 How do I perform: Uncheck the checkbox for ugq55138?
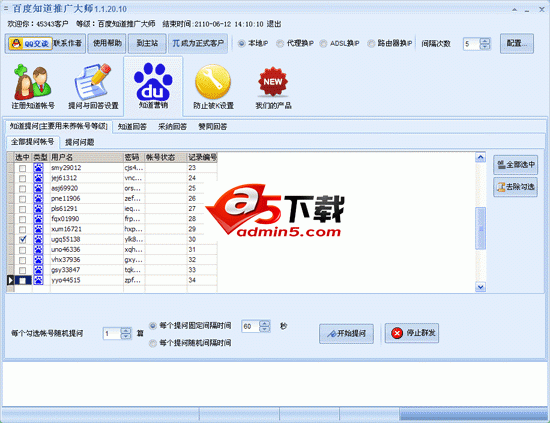22,240
